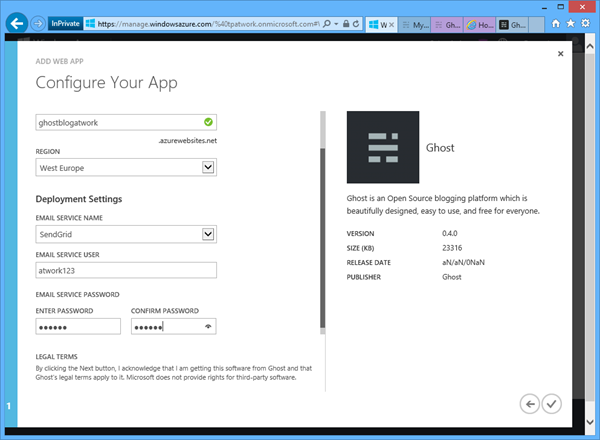Close the Add Web App dialog

click(x=561, y=54)
